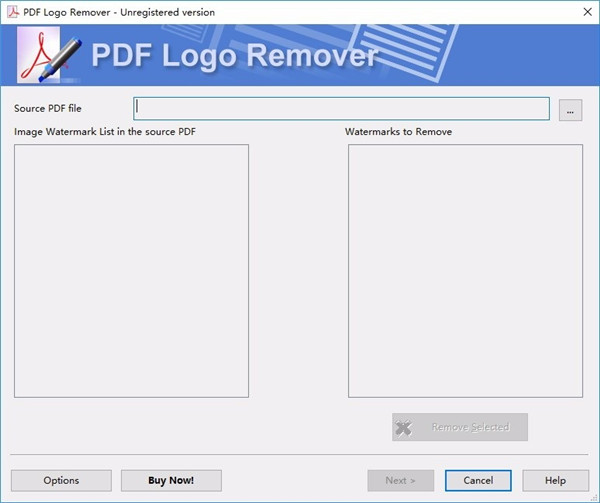Click the Remove Selected button
This screenshot has width=600, height=503.
[x=460, y=427]
